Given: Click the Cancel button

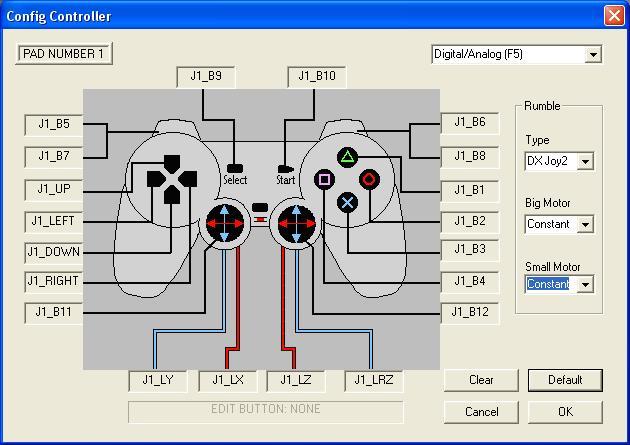Looking at the screenshot, I should pos(481,412).
